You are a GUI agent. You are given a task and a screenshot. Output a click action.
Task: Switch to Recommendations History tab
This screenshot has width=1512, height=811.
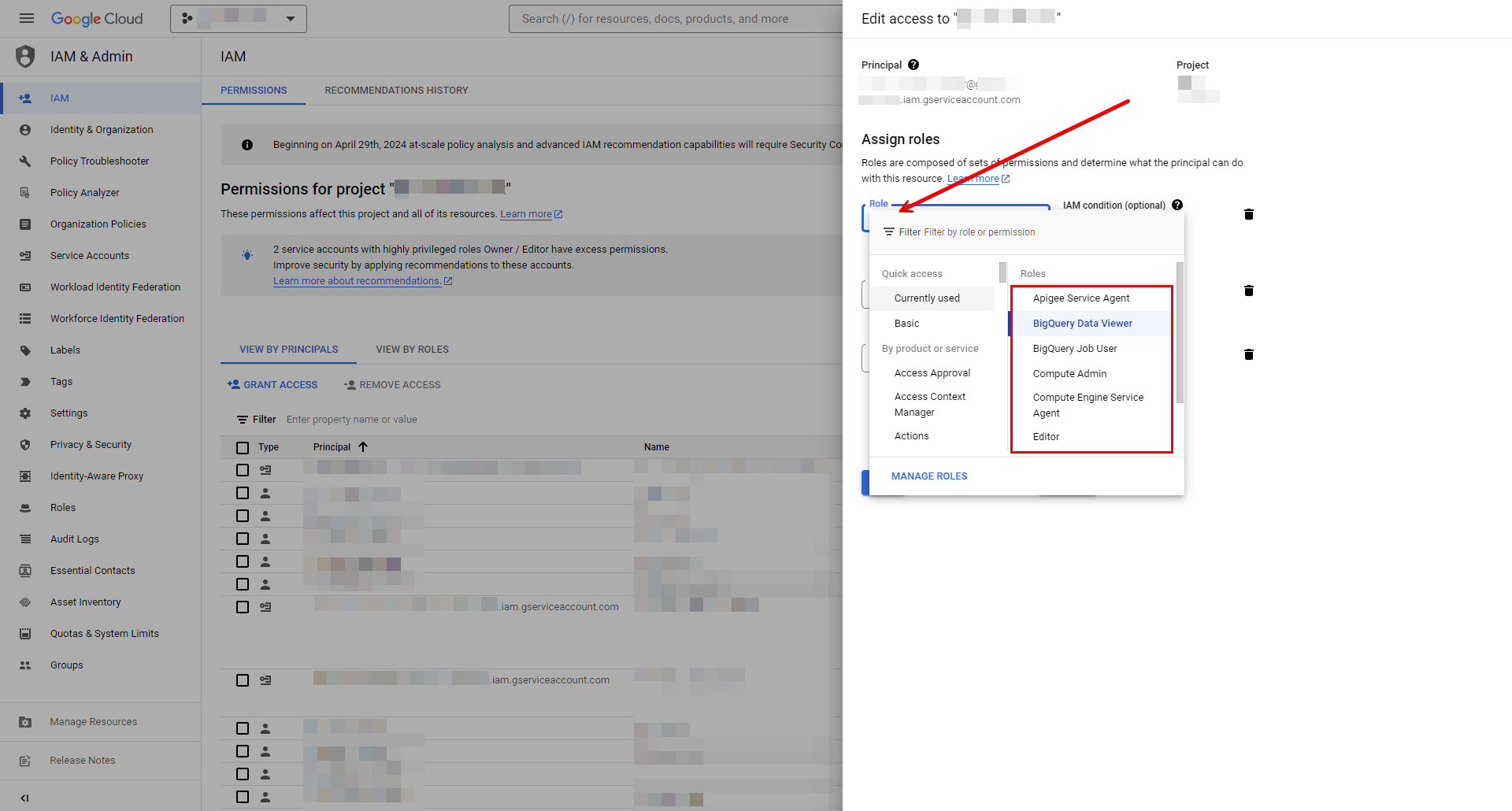(396, 91)
